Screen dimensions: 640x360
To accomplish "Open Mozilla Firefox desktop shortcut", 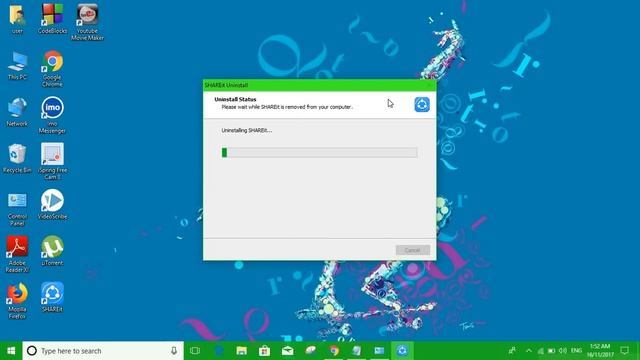I will (17, 300).
